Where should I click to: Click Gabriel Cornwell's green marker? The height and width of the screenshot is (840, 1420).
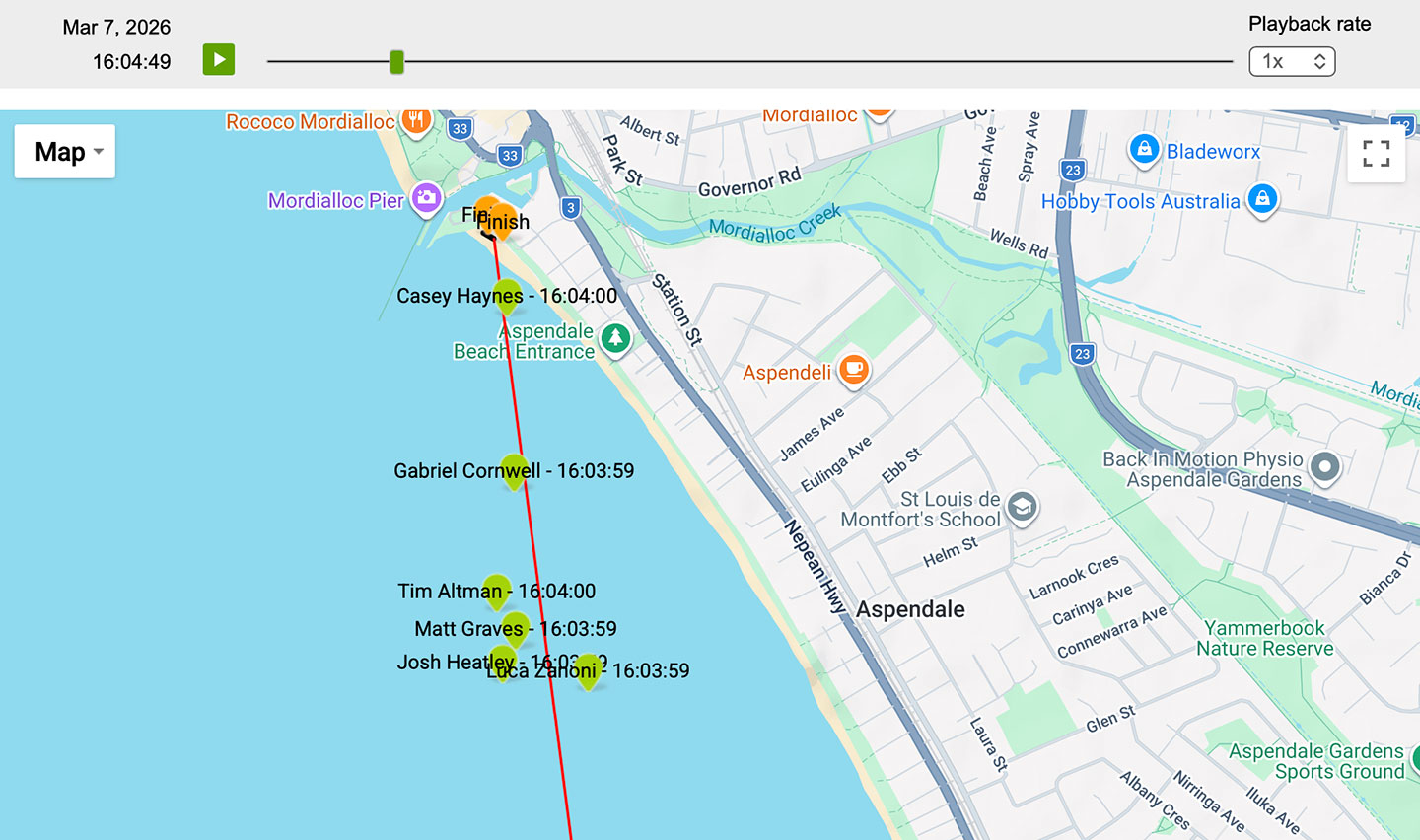(x=514, y=471)
